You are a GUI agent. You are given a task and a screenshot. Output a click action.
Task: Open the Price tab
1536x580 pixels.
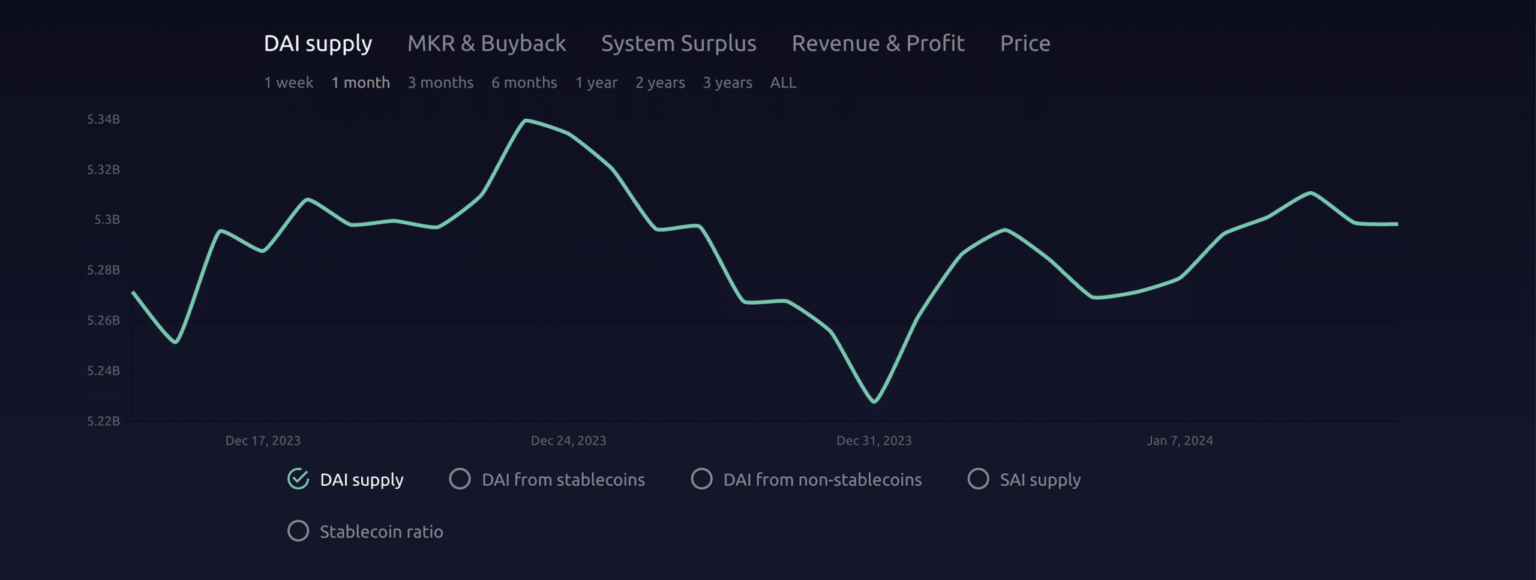(1024, 43)
